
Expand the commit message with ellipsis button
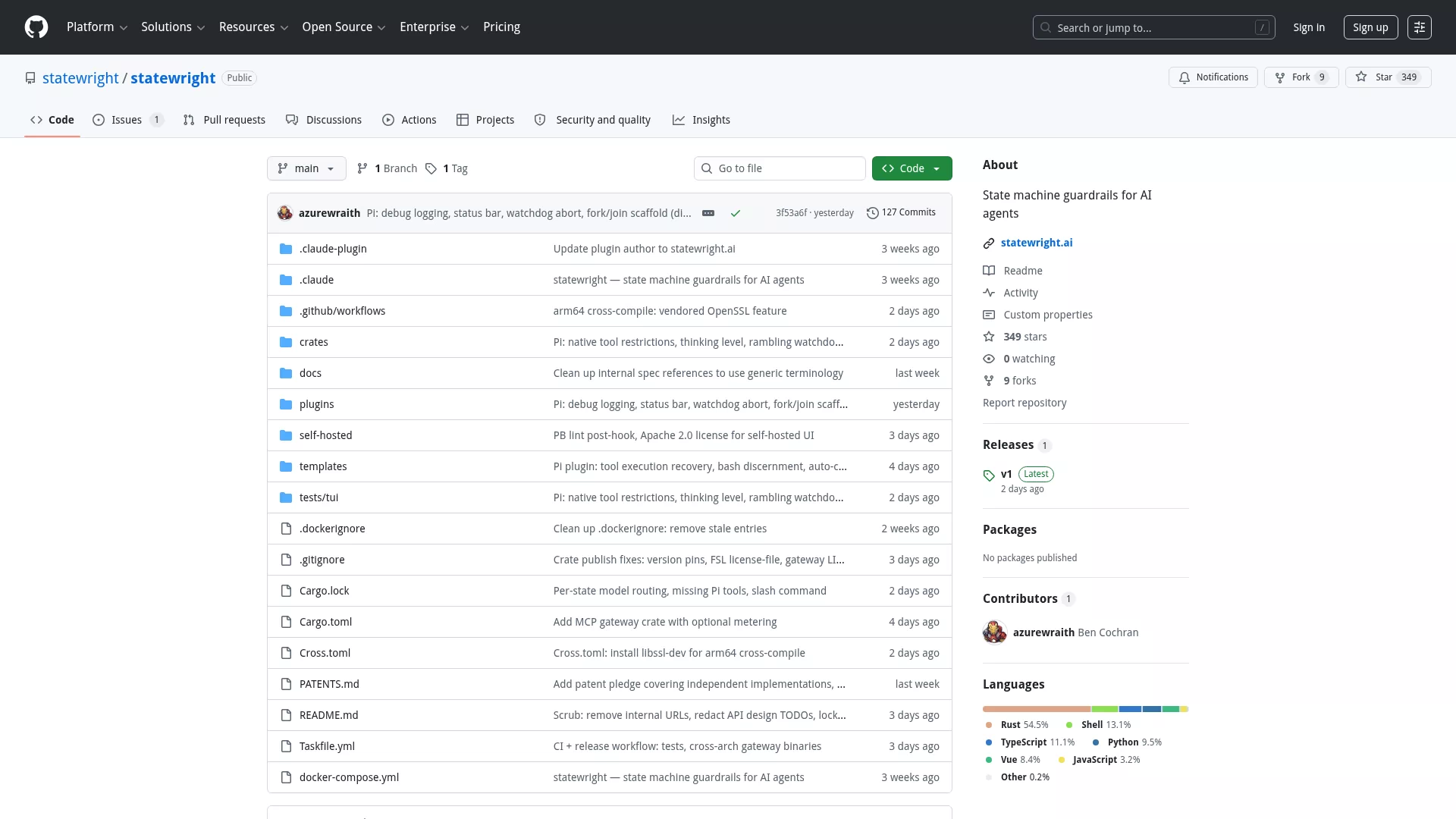[x=708, y=213]
